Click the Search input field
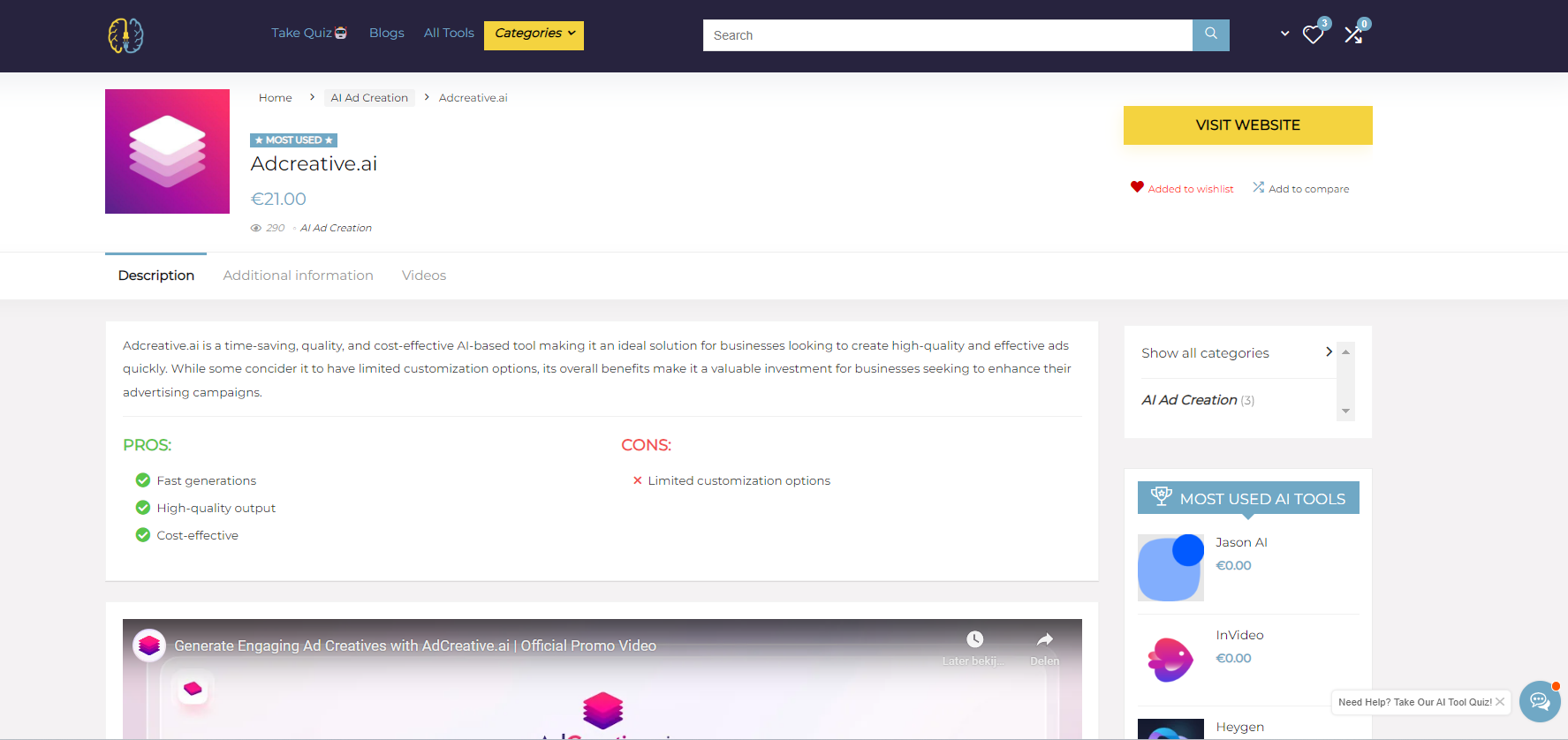The image size is (1568, 740). pos(948,35)
